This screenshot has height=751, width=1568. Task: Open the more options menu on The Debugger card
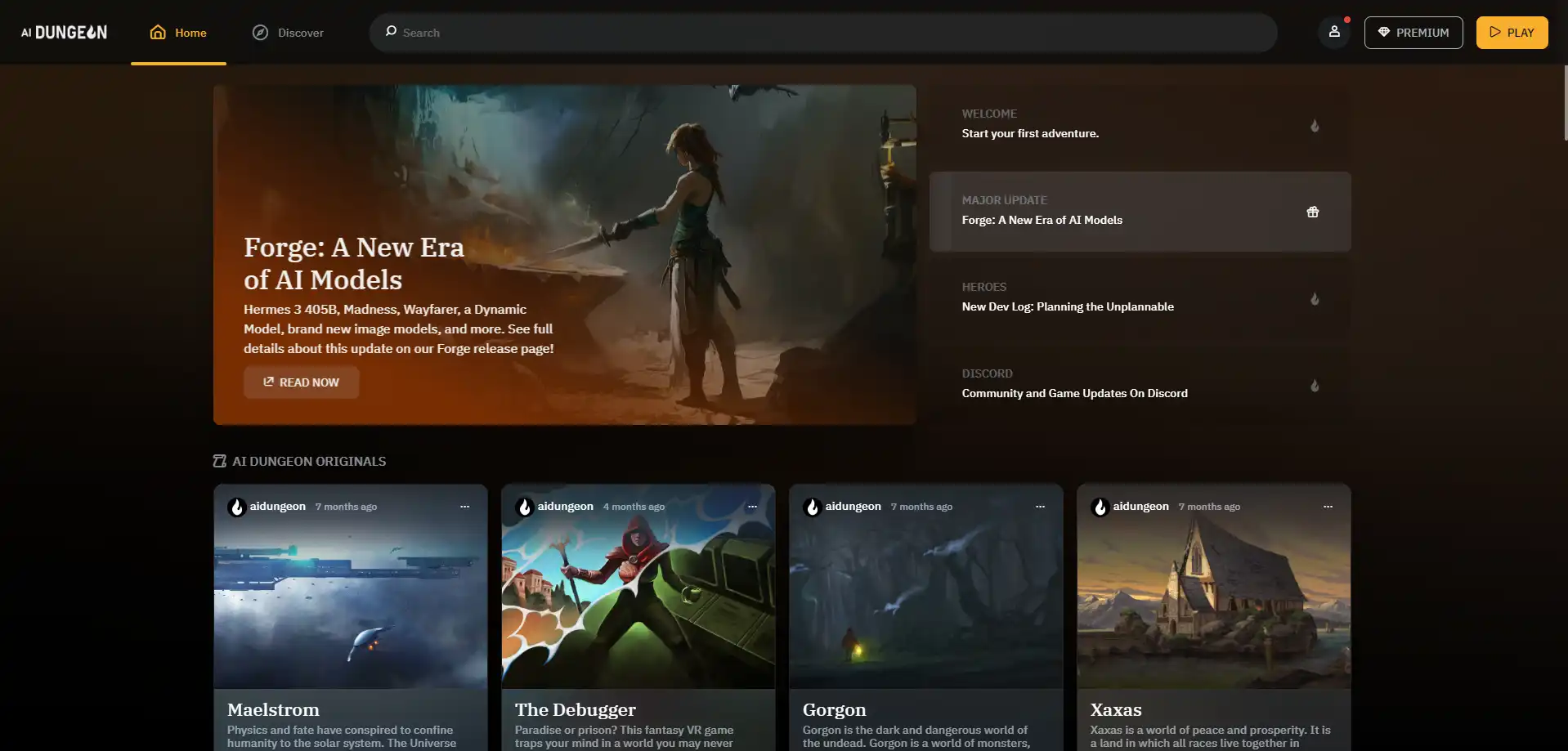pyautogui.click(x=753, y=507)
